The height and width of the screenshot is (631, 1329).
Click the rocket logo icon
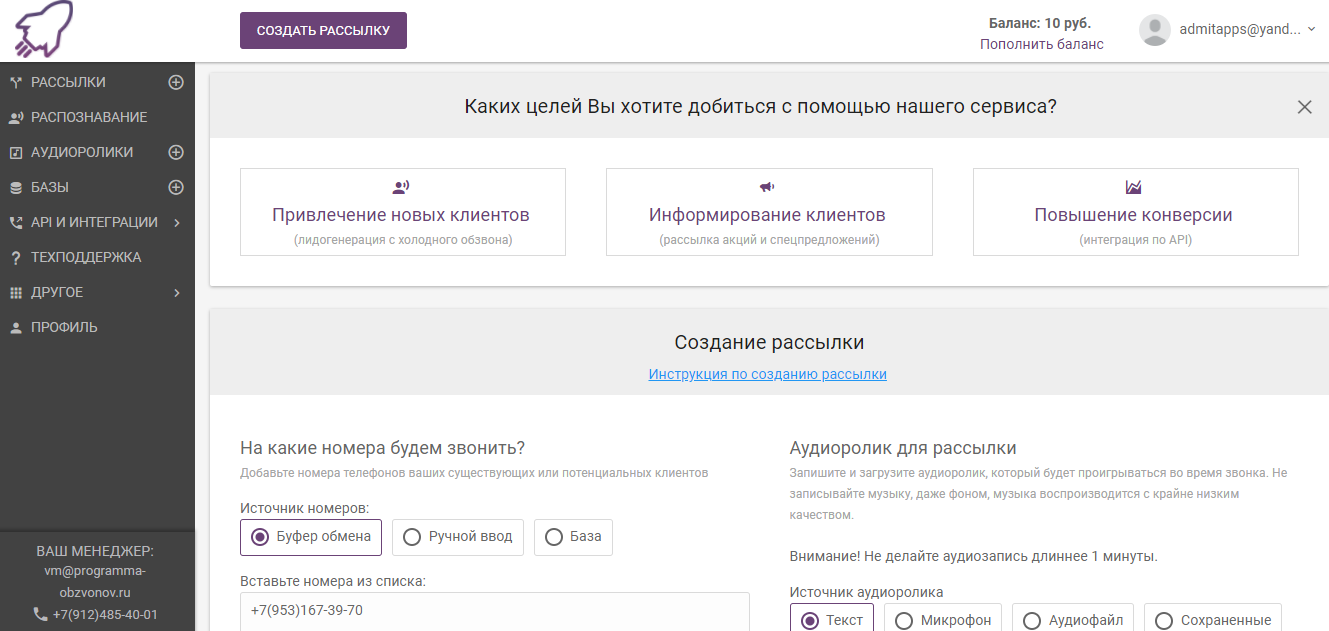[43, 26]
